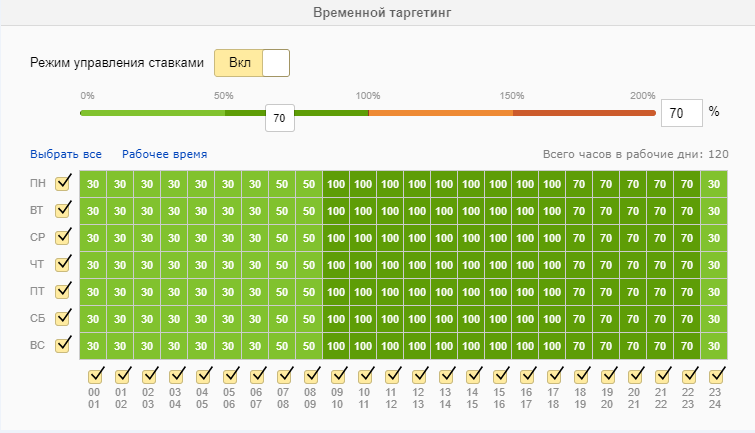This screenshot has height=433, width=755.
Task: Toggle the 07-08 hour column checkbox
Action: coord(284,375)
